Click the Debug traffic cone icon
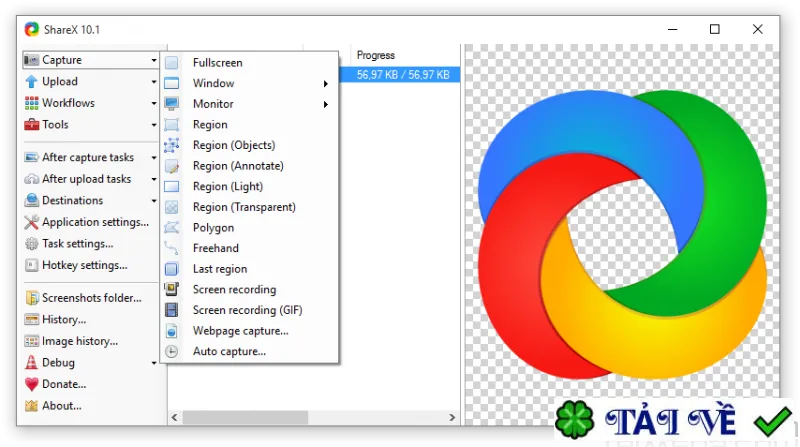Screen dimensions: 800x447 pos(32,362)
